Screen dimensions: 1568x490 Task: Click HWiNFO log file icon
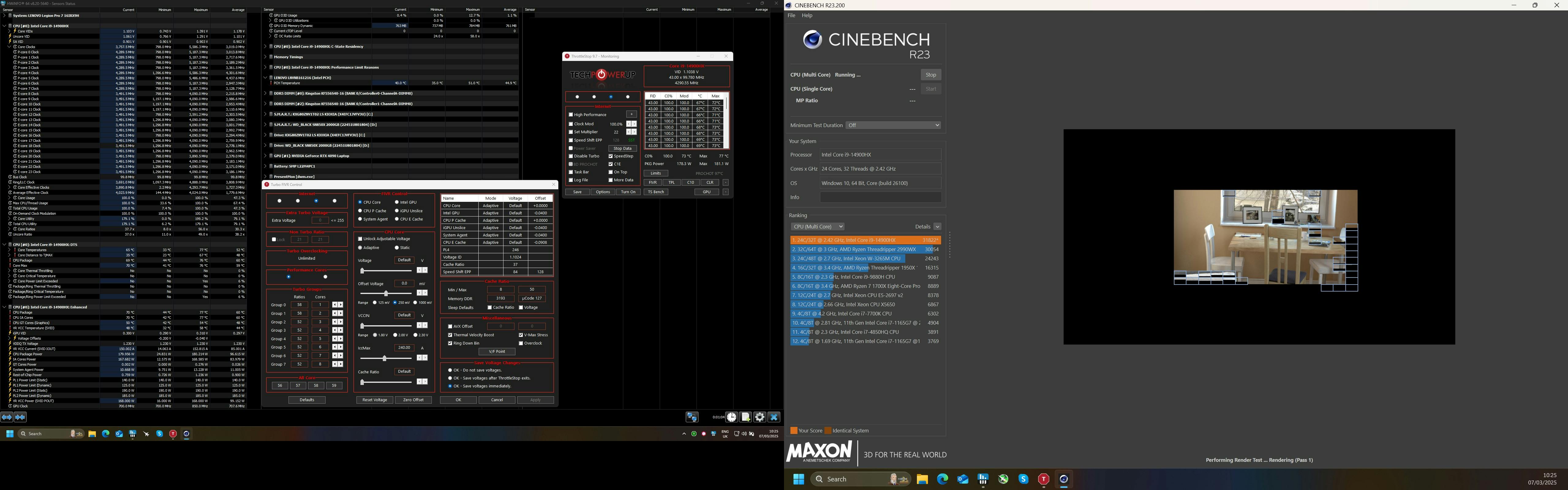pos(746,417)
